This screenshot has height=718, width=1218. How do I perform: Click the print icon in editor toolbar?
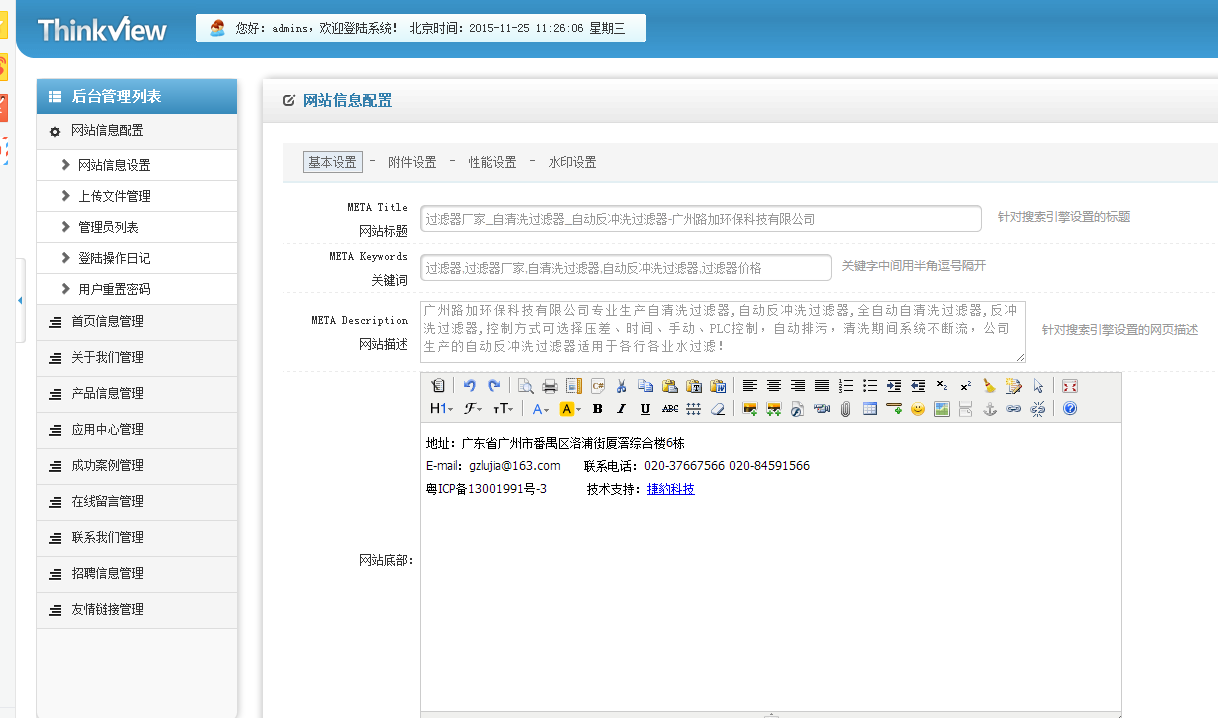pyautogui.click(x=549, y=386)
